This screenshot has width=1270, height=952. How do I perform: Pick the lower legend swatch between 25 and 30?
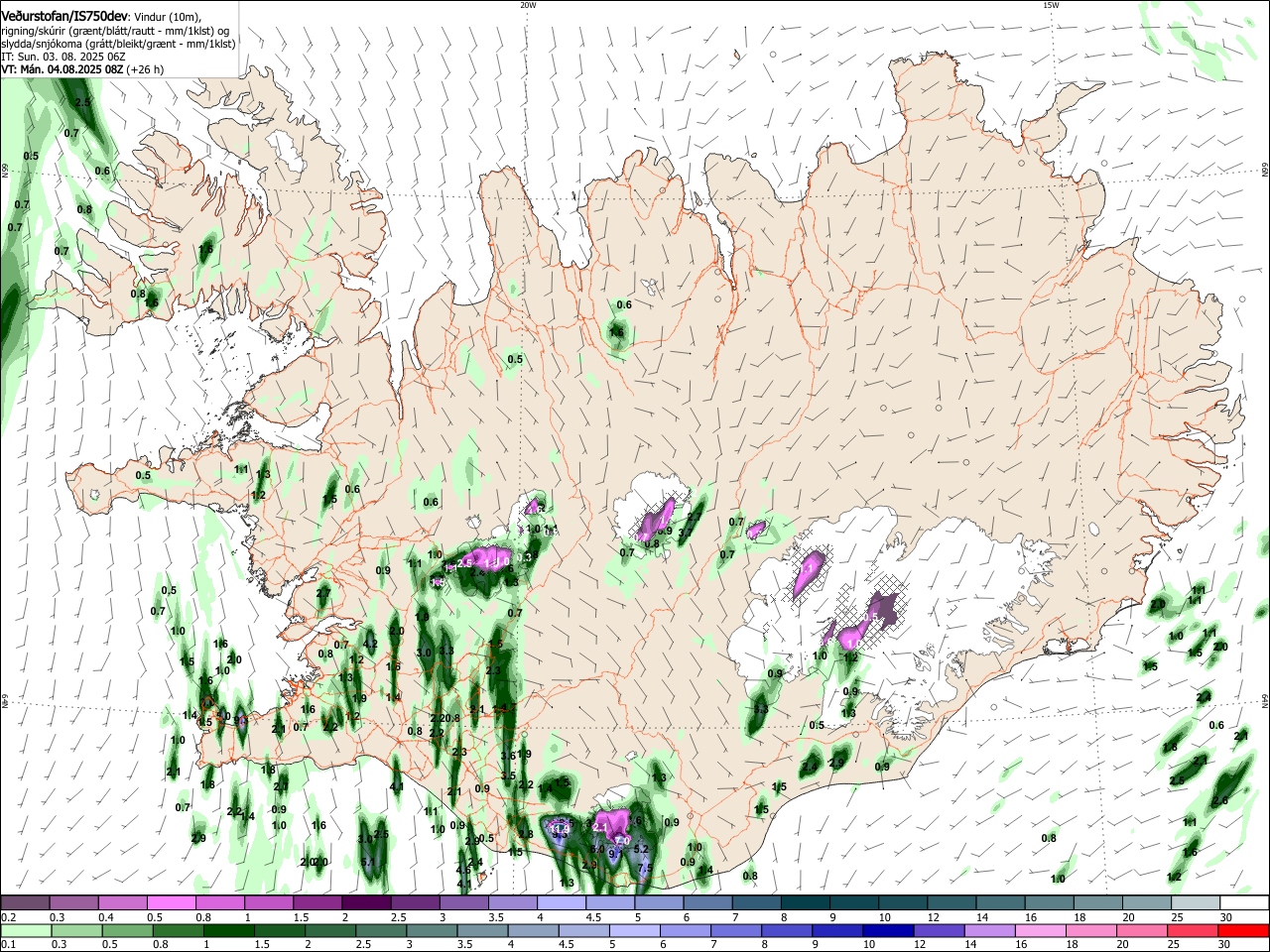tap(1193, 931)
